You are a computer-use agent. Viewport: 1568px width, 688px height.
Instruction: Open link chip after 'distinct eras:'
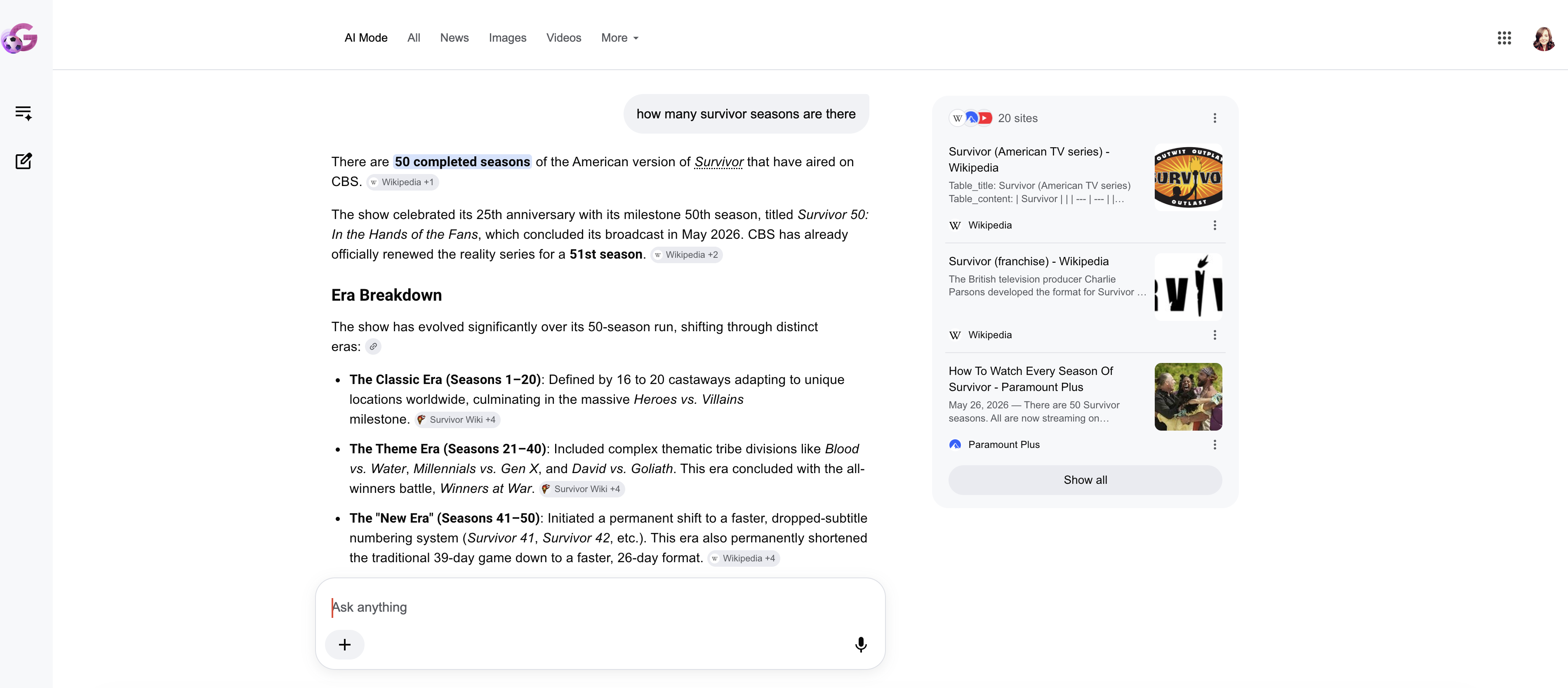pos(373,346)
